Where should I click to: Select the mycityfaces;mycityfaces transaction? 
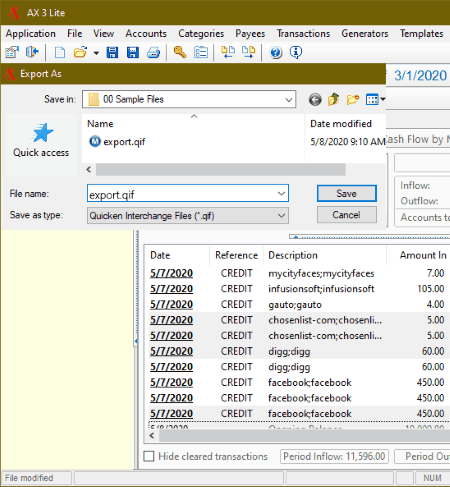click(x=321, y=273)
